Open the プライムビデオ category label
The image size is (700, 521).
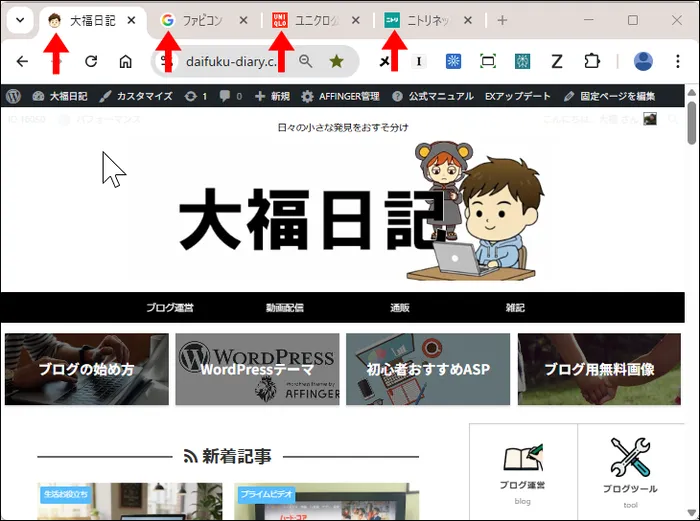(266, 494)
